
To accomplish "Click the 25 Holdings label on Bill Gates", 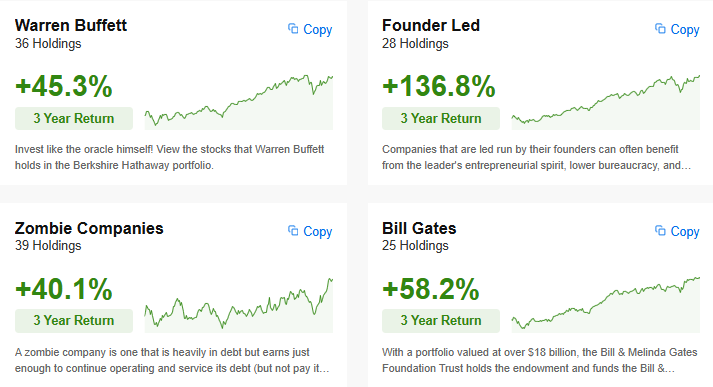I will click(x=415, y=246).
